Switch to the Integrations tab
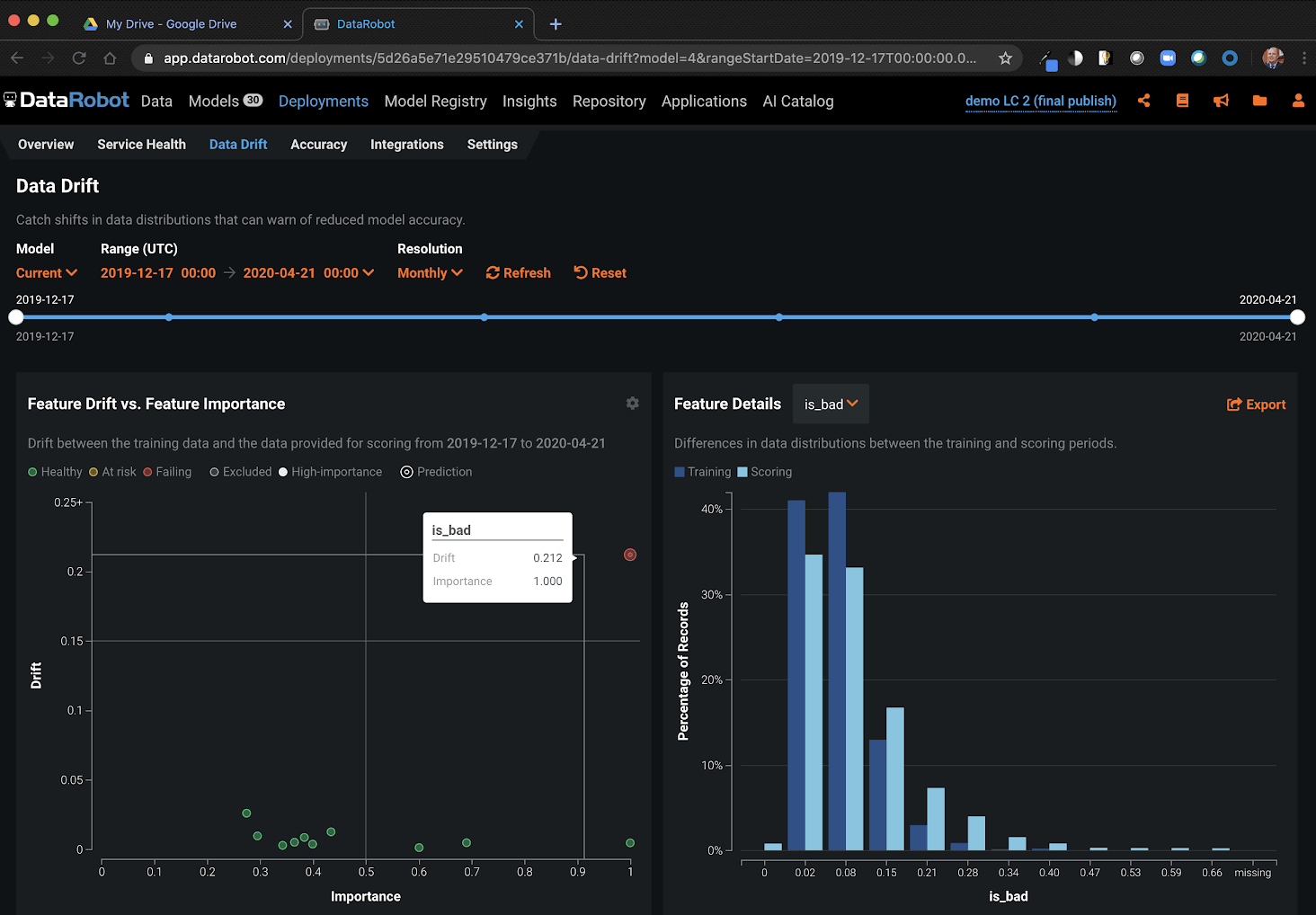 (406, 145)
